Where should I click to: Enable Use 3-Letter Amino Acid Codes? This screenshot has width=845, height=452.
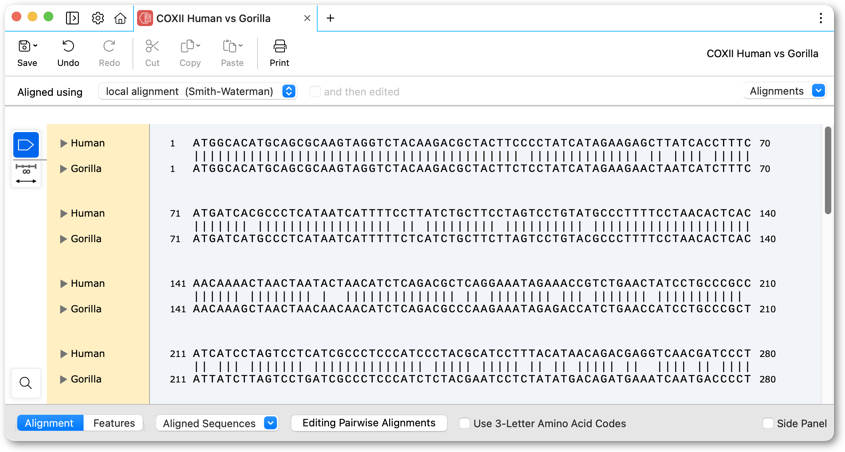tap(464, 423)
